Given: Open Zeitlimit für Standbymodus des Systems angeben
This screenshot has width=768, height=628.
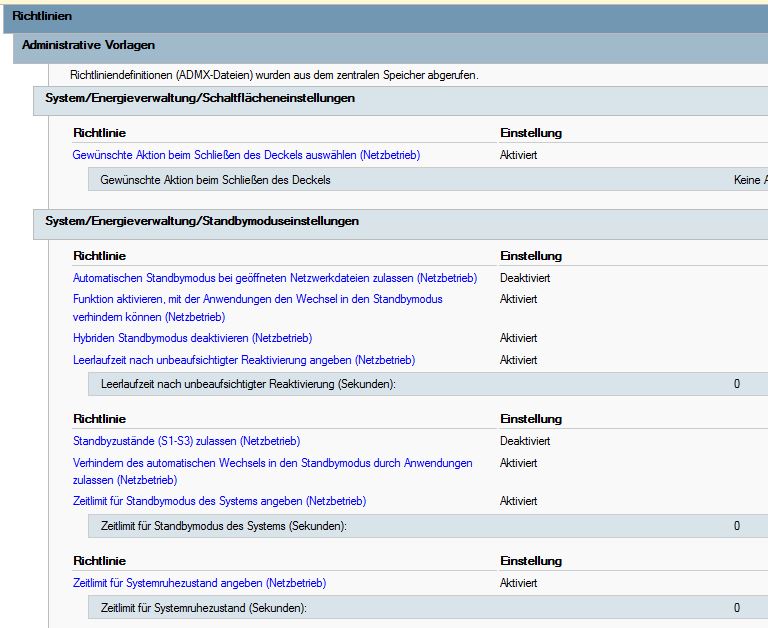Looking at the screenshot, I should (219, 501).
